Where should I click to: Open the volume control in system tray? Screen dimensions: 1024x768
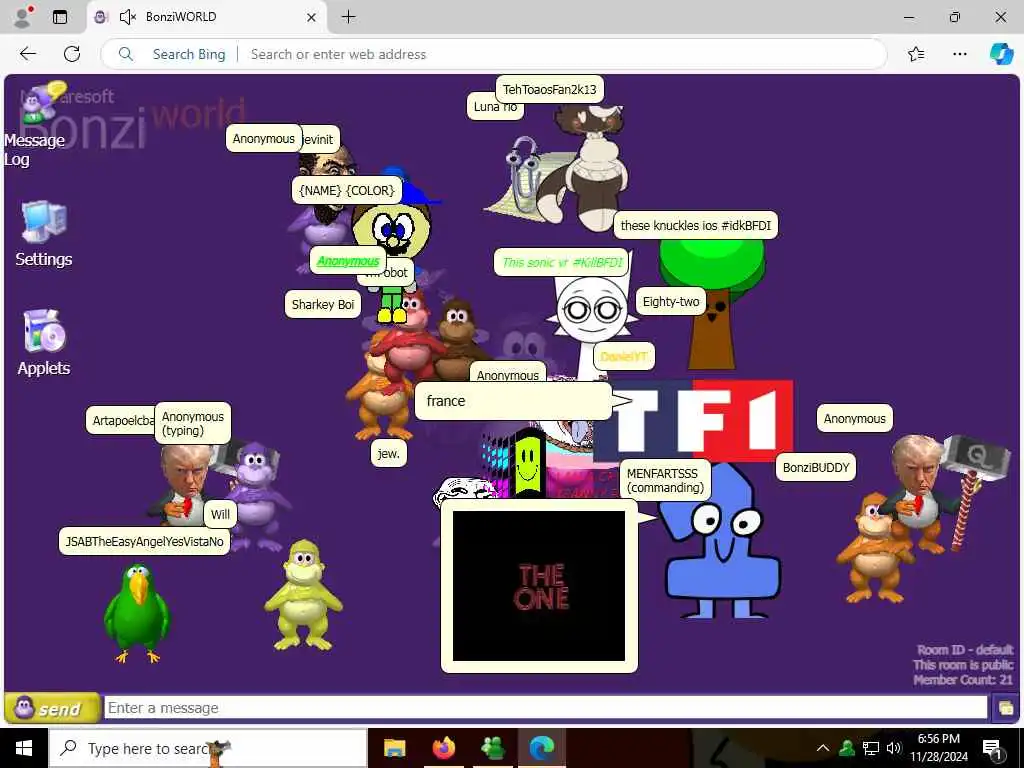[x=894, y=748]
